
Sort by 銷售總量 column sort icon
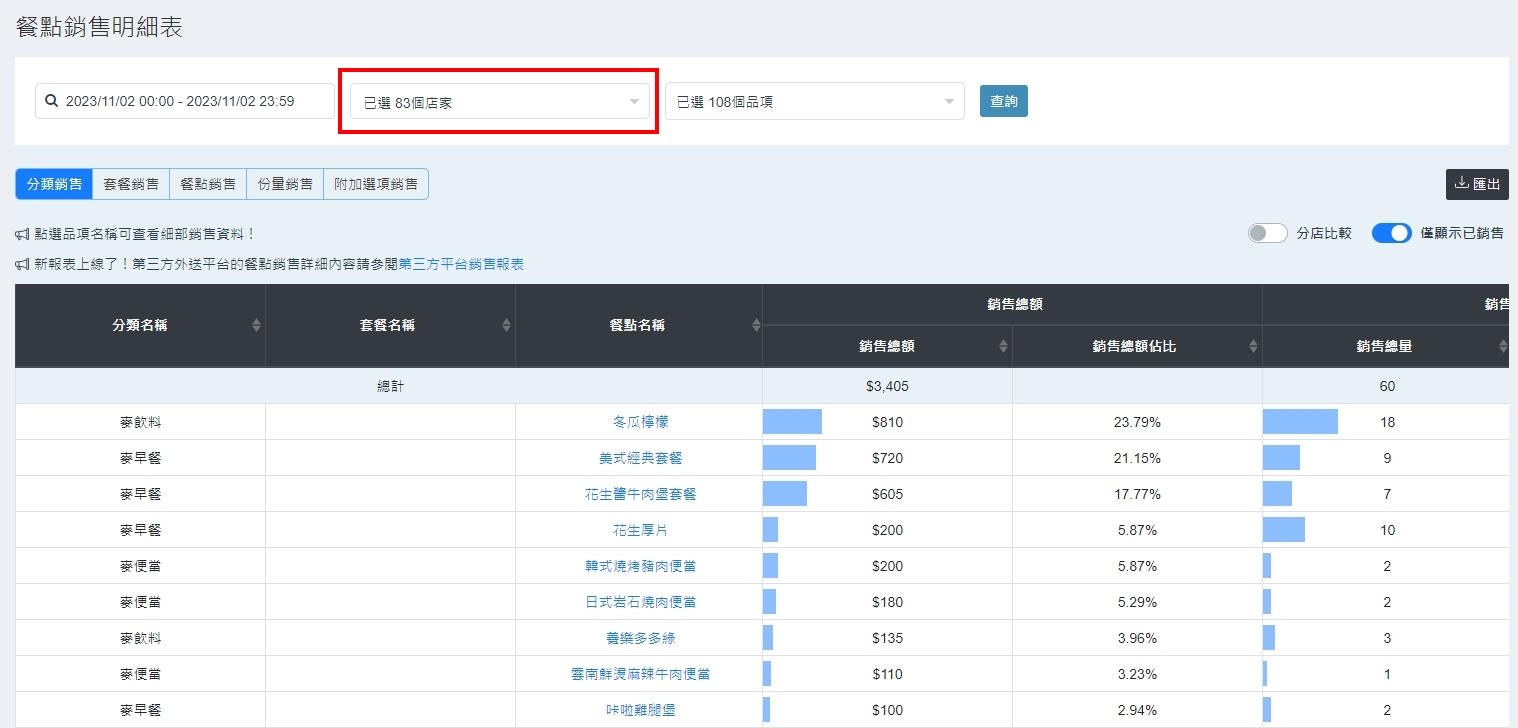1502,346
